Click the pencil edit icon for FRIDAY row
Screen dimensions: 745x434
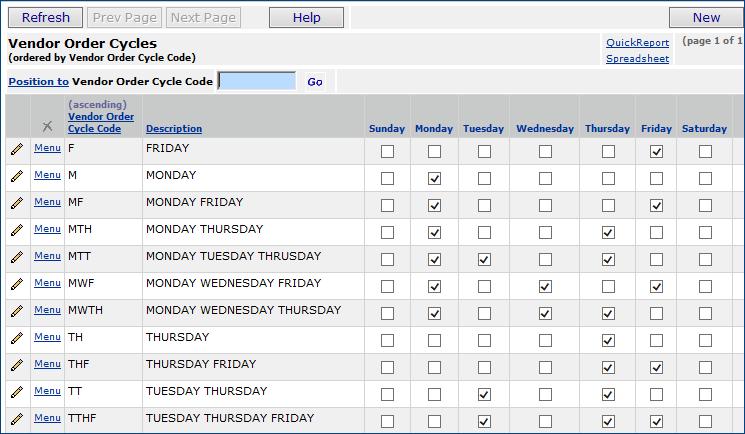click(x=16, y=150)
